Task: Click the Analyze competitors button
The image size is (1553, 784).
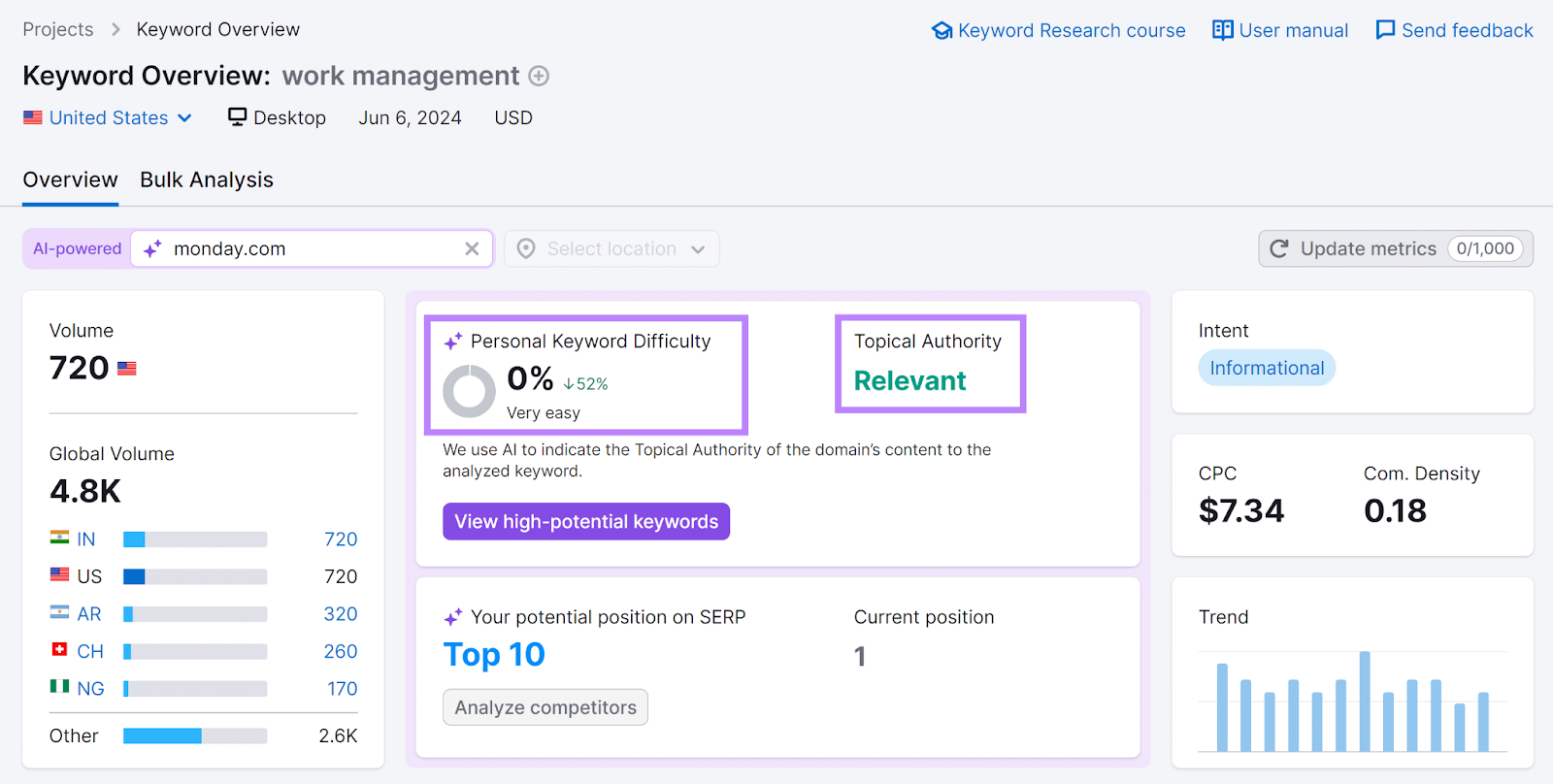Action: point(545,707)
